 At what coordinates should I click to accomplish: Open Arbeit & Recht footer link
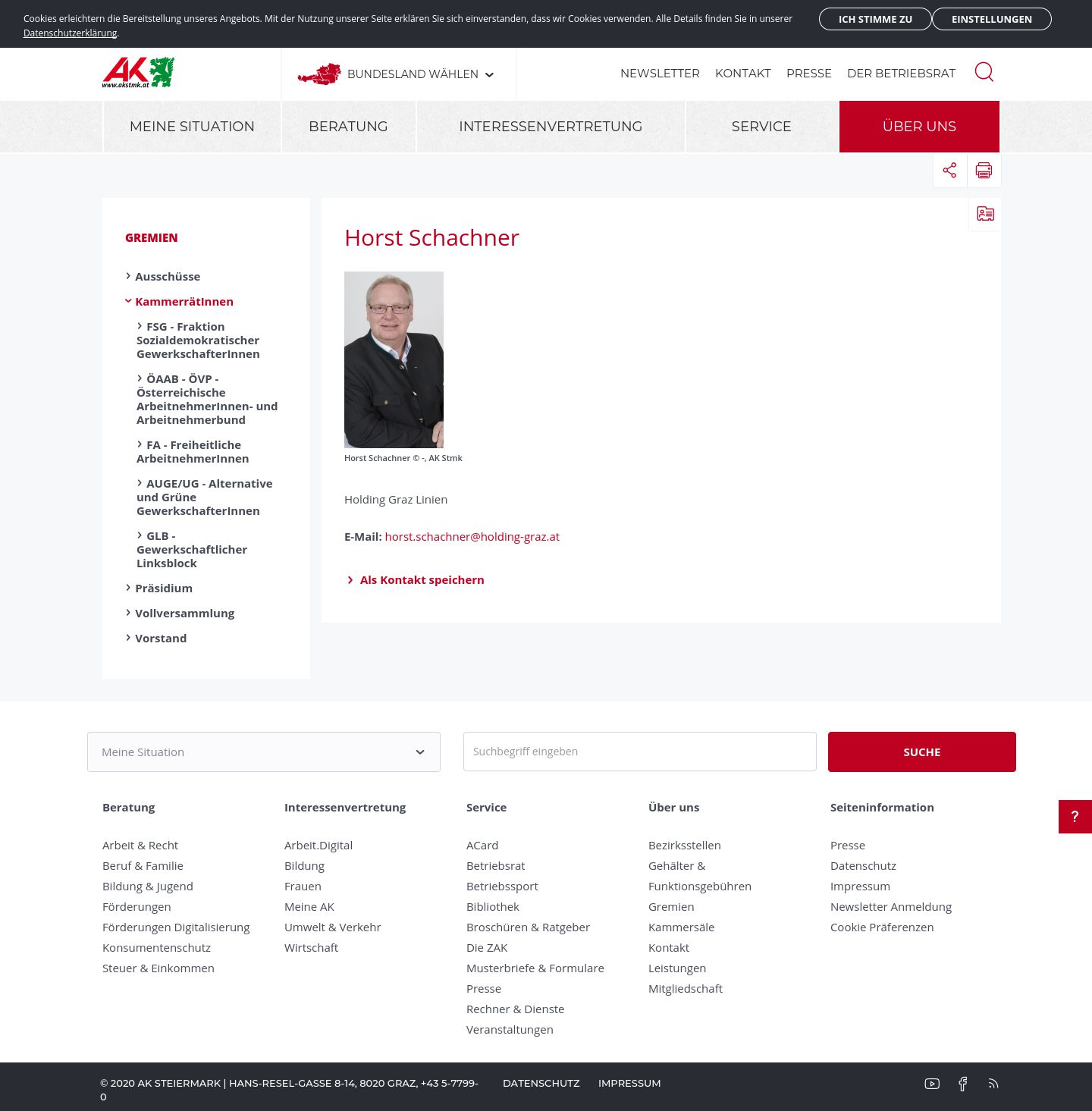[140, 845]
